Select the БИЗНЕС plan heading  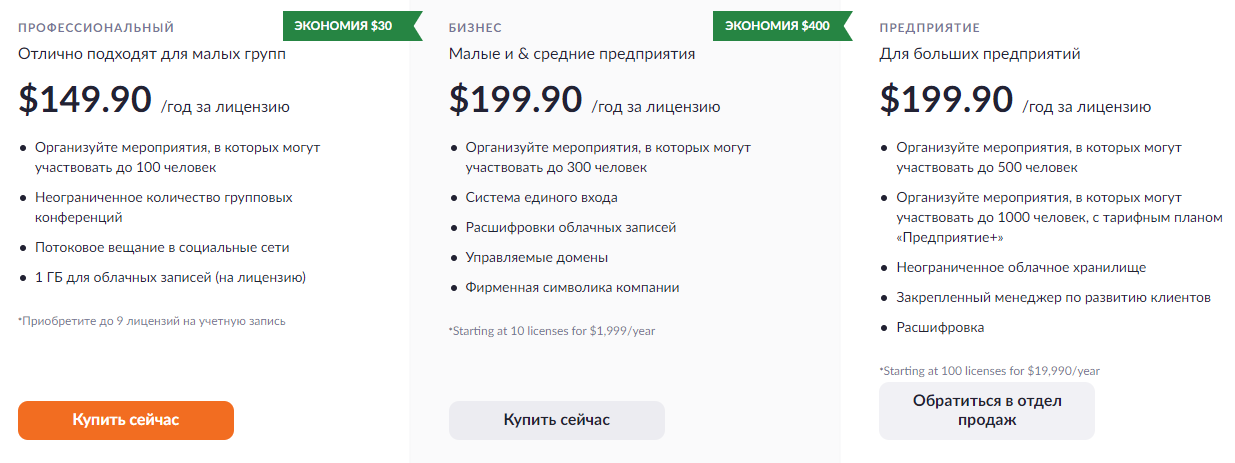(x=475, y=28)
